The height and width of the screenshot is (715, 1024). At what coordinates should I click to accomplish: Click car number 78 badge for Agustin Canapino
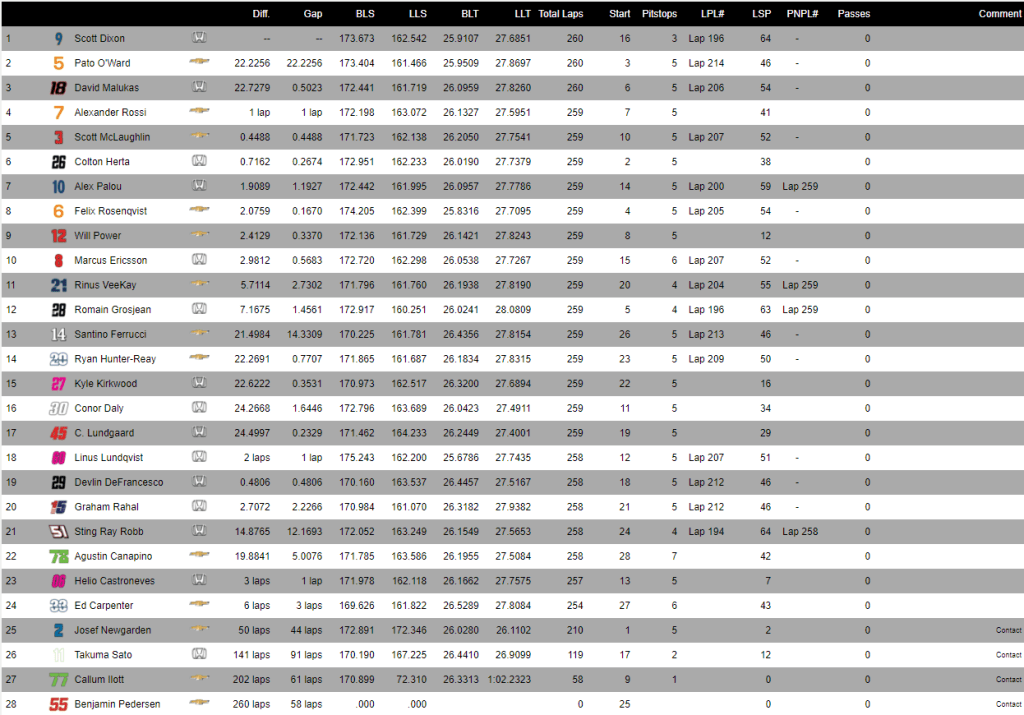tap(59, 556)
